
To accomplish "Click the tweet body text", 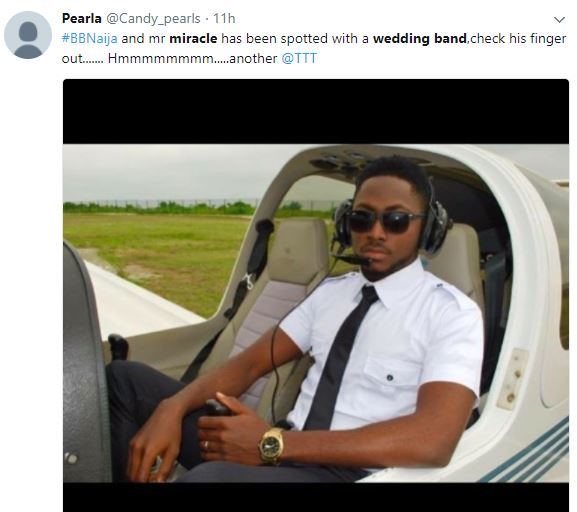I will (314, 49).
